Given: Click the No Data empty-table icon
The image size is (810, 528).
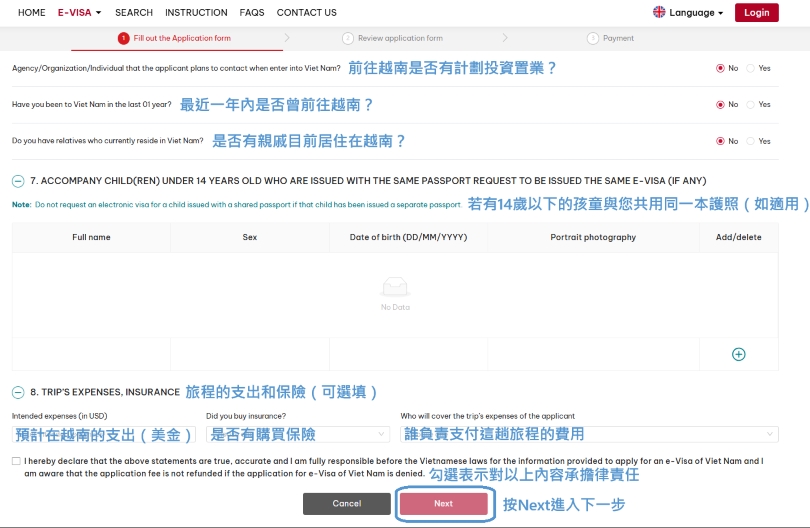Looking at the screenshot, I should point(395,287).
